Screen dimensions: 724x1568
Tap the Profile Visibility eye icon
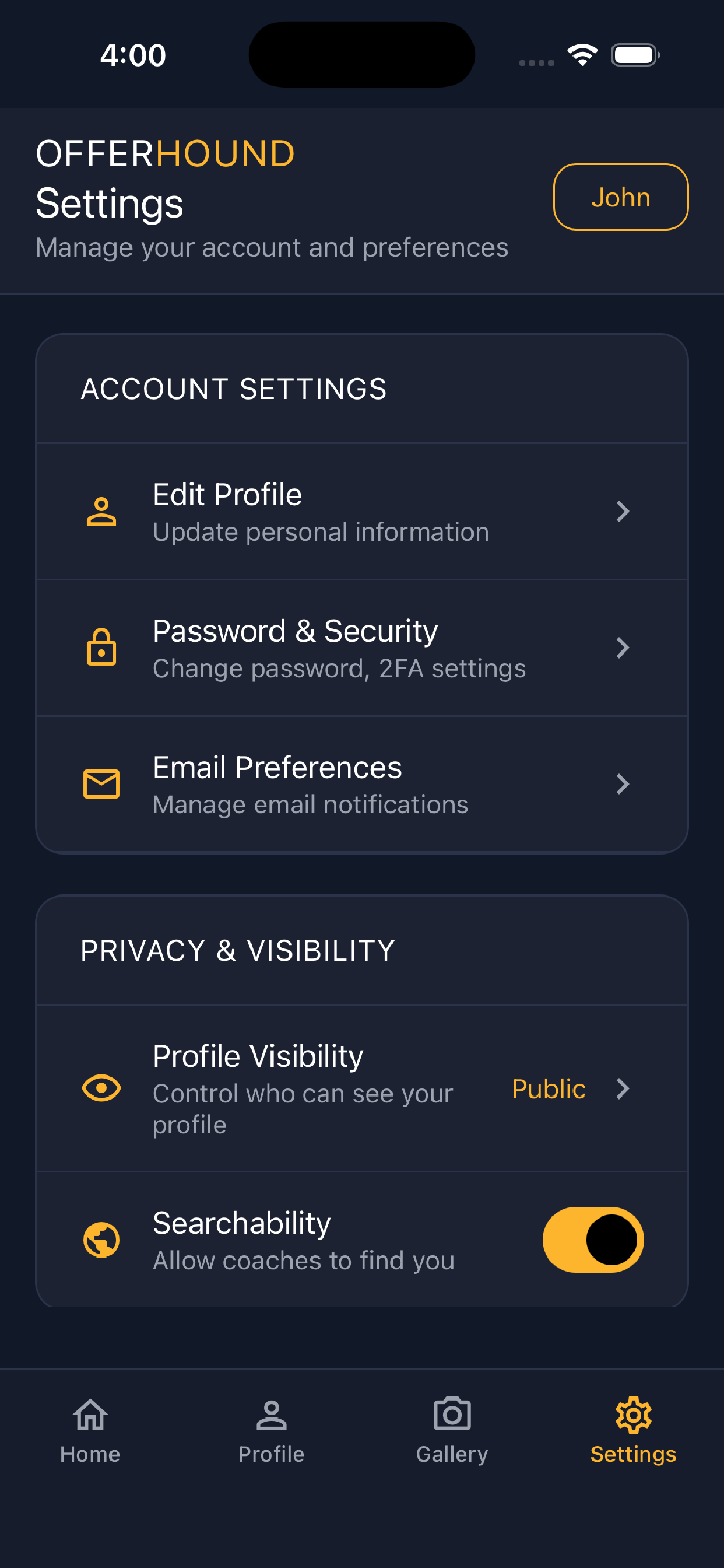coord(101,1088)
